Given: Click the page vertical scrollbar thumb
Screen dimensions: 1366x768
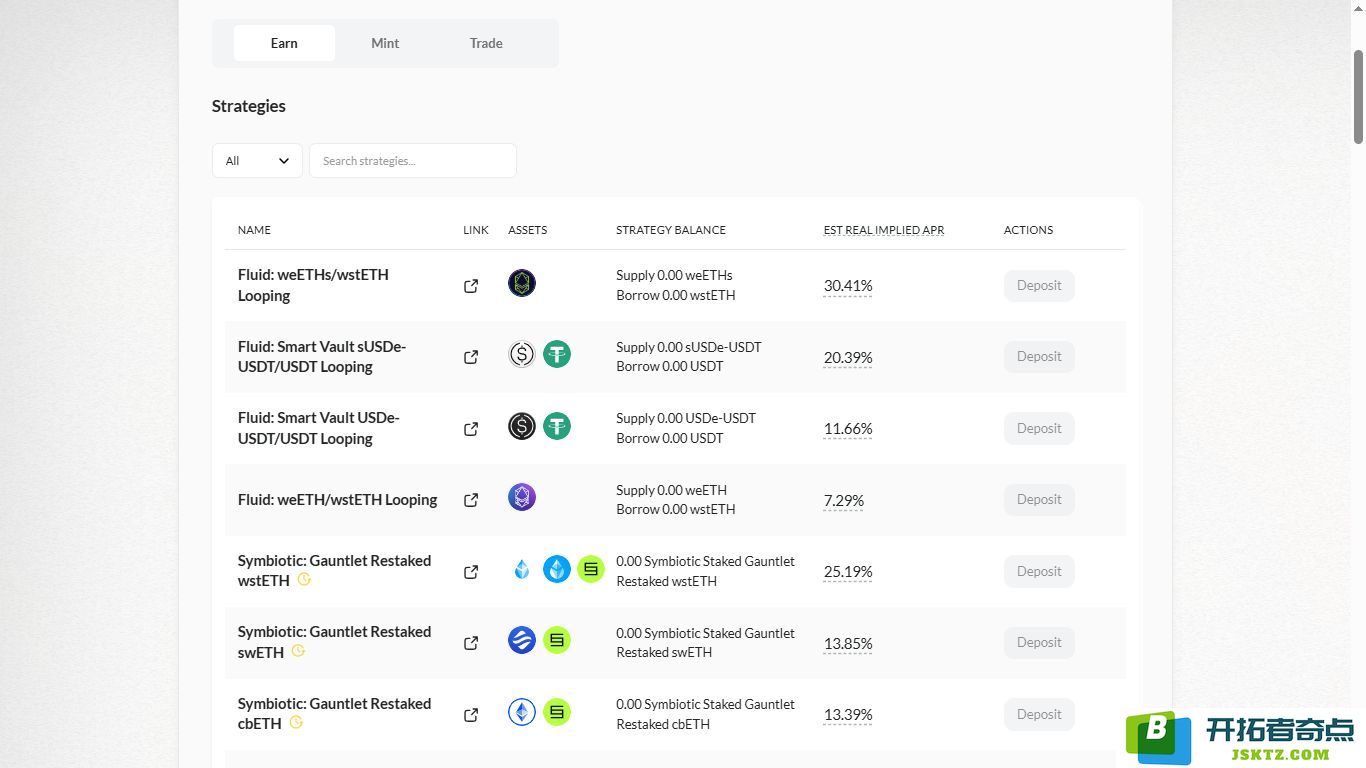Looking at the screenshot, I should point(1358,95).
